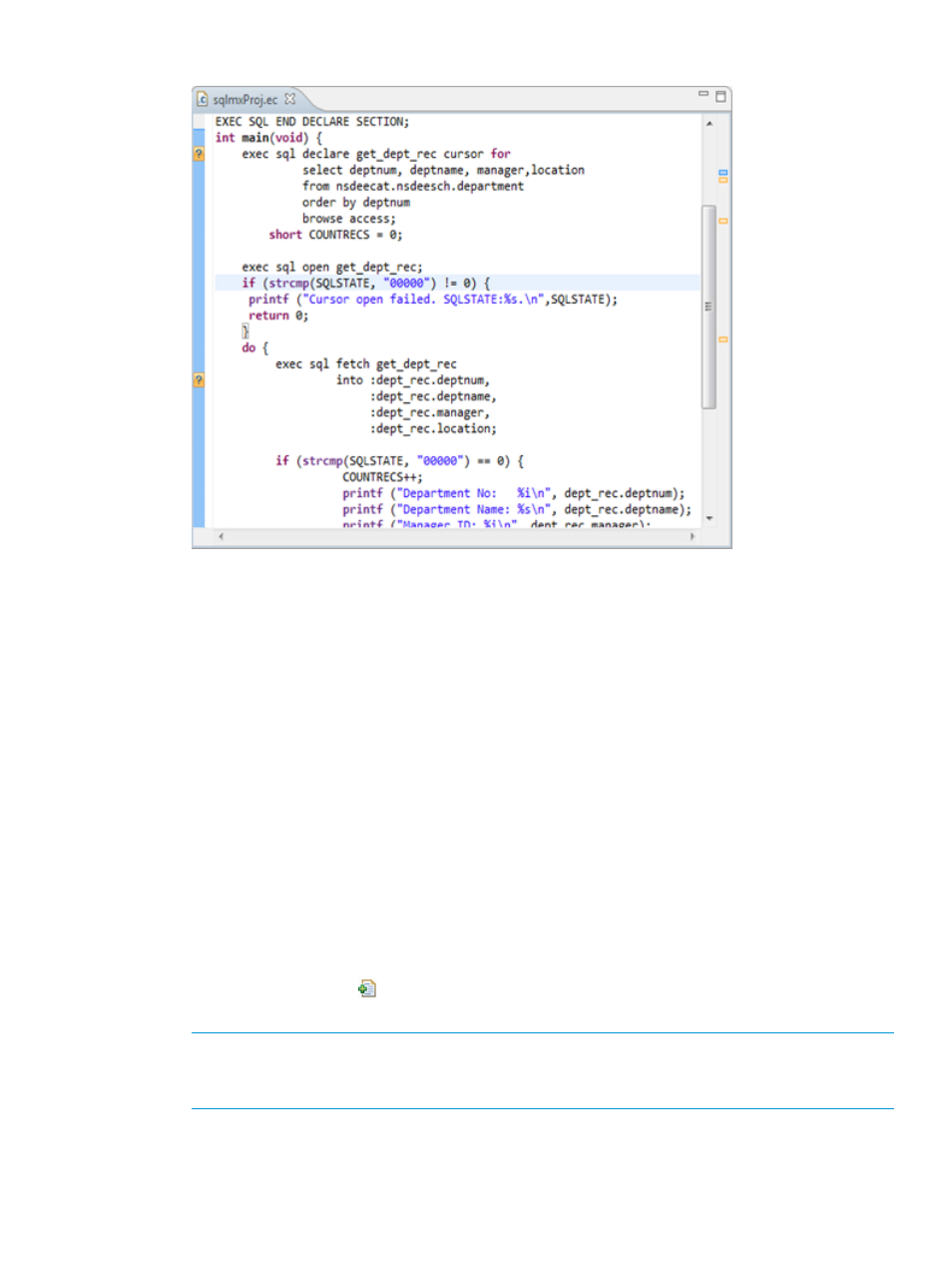Maximize the editor view
The image size is (952, 1268).
coord(720,97)
